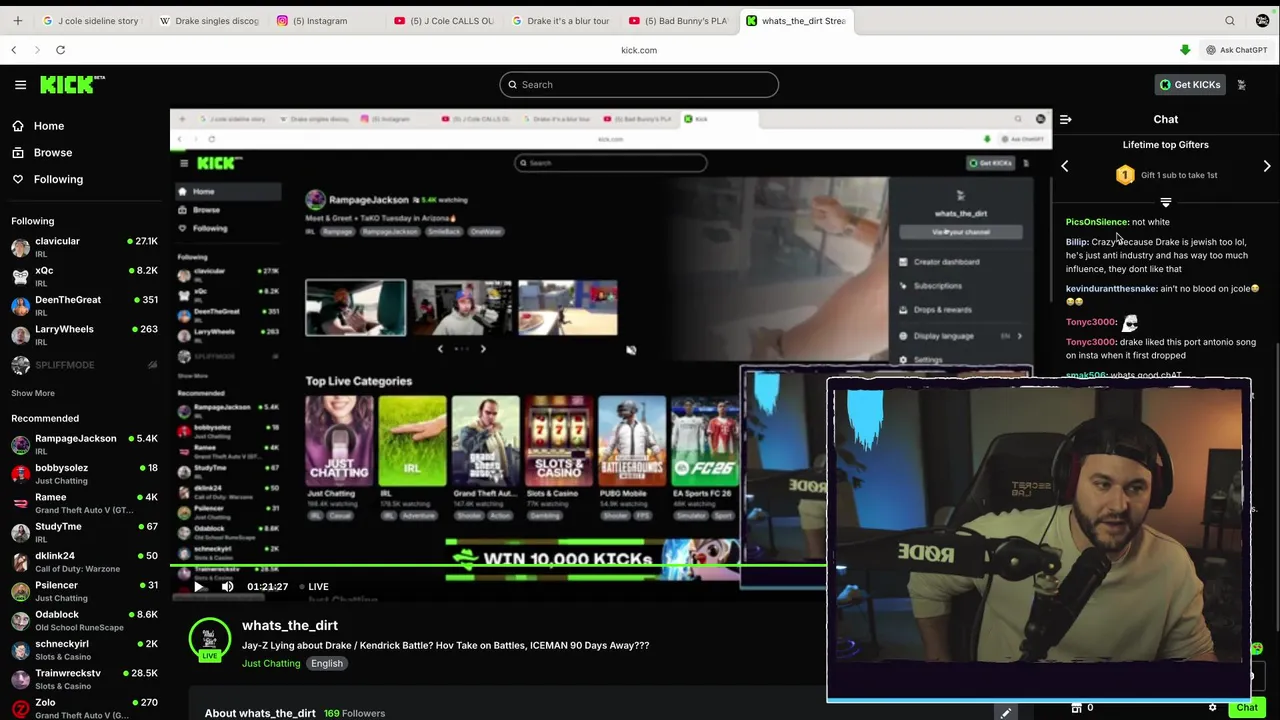Viewport: 1280px width, 720px height.
Task: Open clavicular channel avatar in Following
Action: pyautogui.click(x=20, y=247)
